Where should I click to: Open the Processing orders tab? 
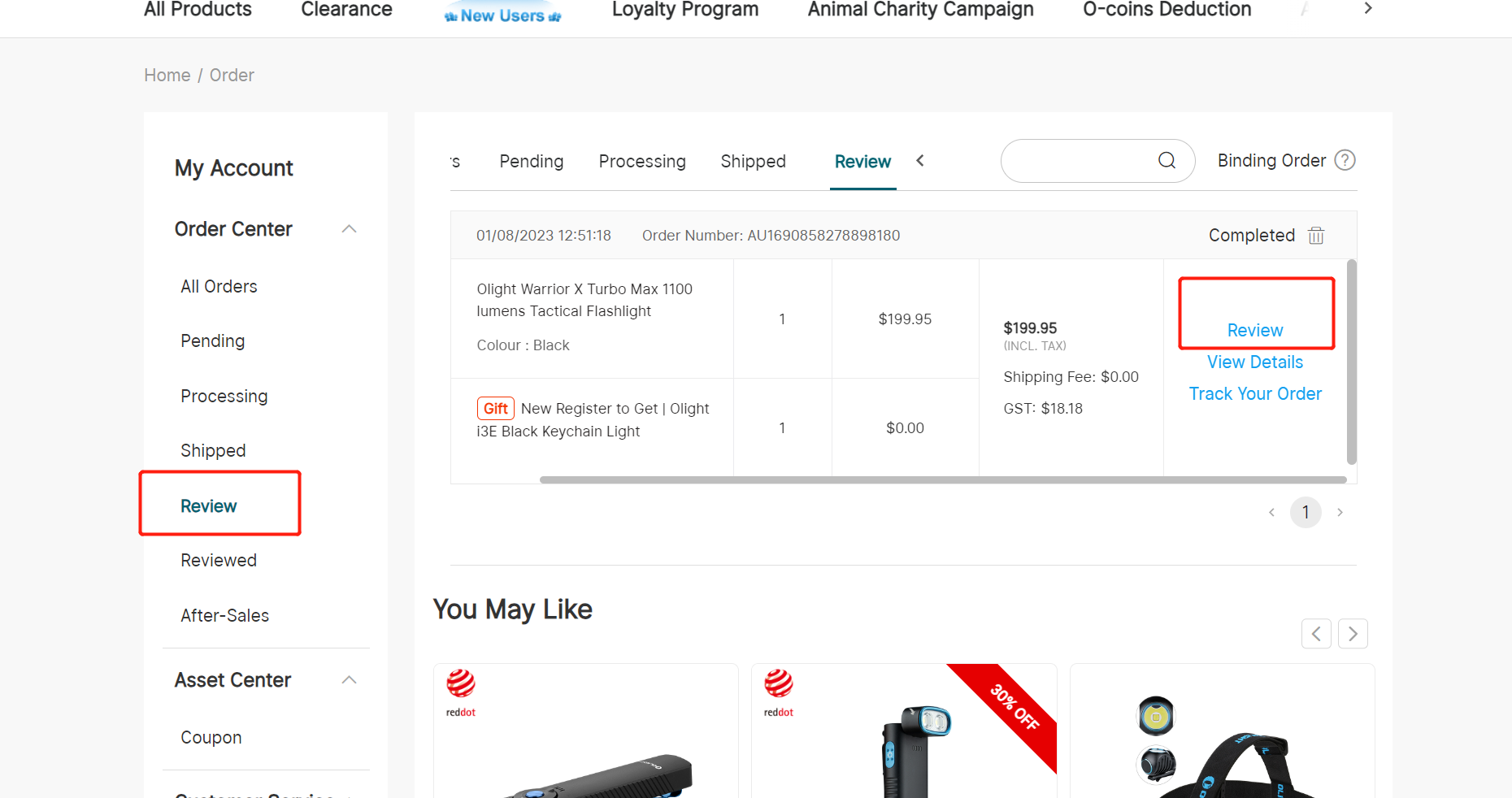[x=642, y=162]
